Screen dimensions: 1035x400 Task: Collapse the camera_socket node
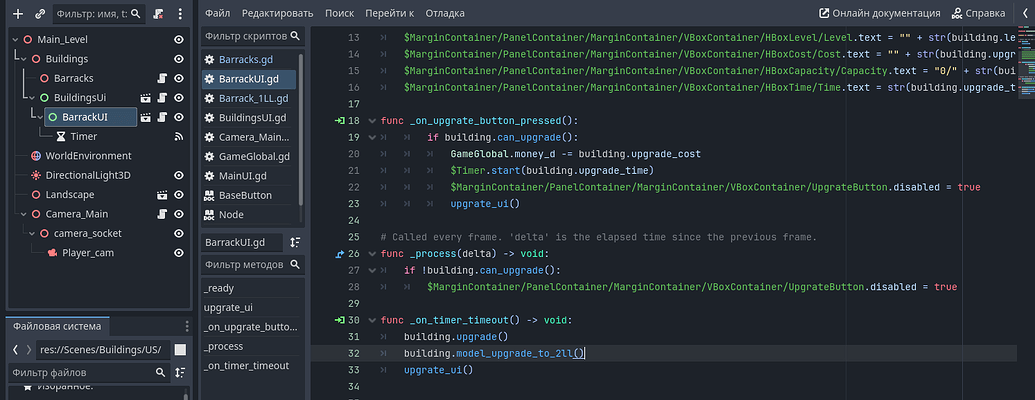[x=32, y=234]
